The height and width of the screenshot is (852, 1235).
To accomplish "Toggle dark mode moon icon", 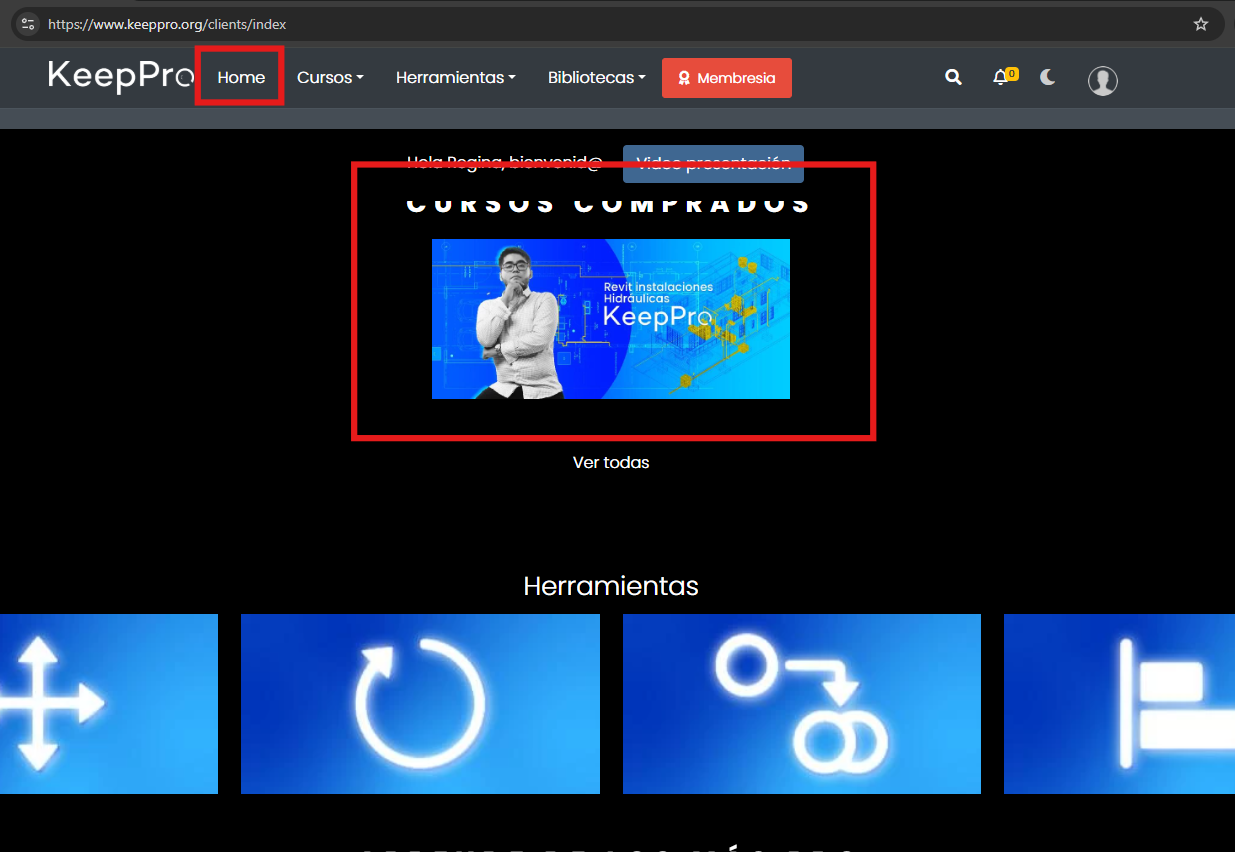I will [x=1048, y=77].
